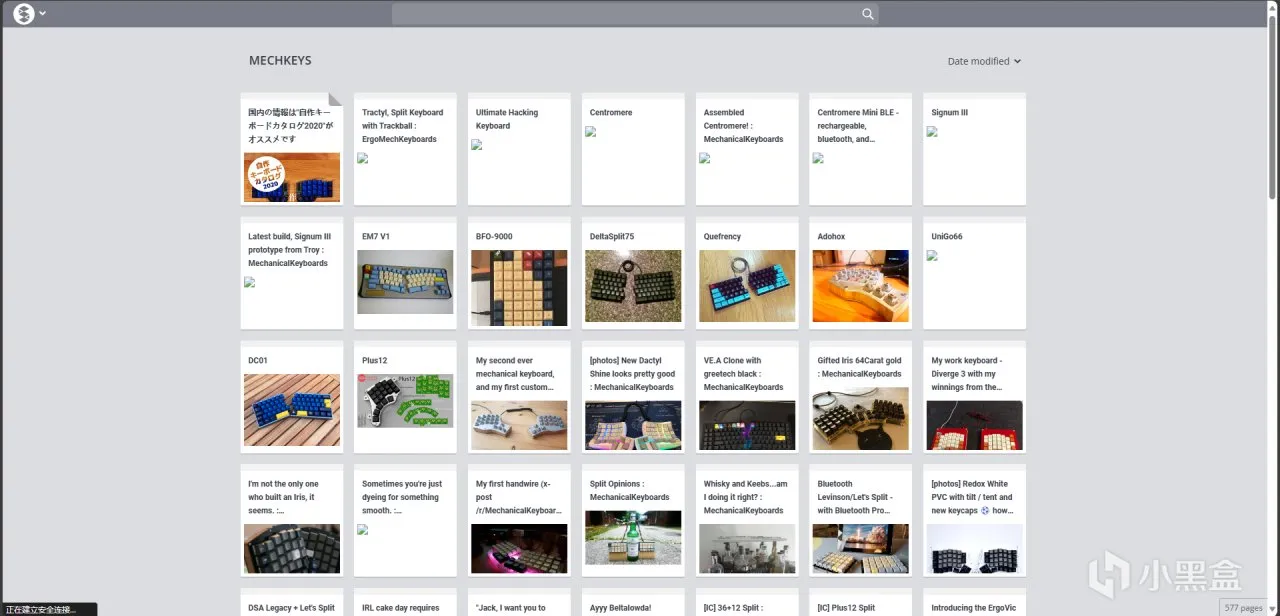The width and height of the screenshot is (1280, 616).
Task: Click the 577 pages counter
Action: tap(1244, 608)
